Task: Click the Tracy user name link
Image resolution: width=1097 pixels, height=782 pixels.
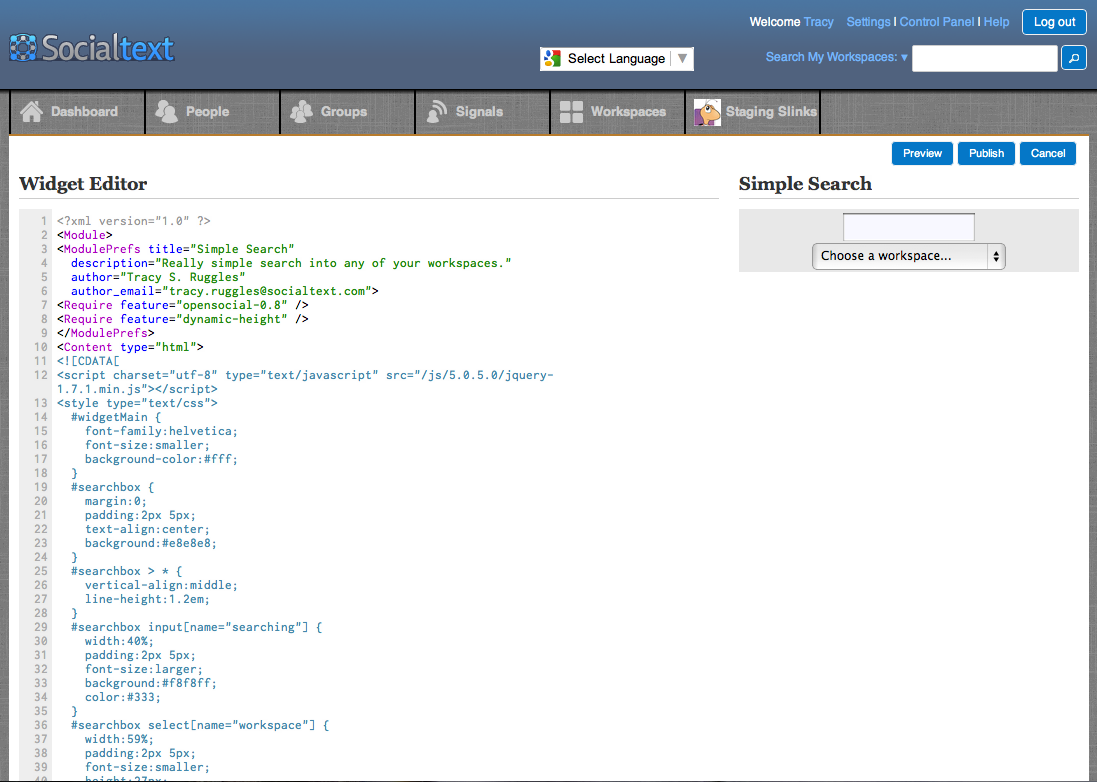Action: [818, 22]
